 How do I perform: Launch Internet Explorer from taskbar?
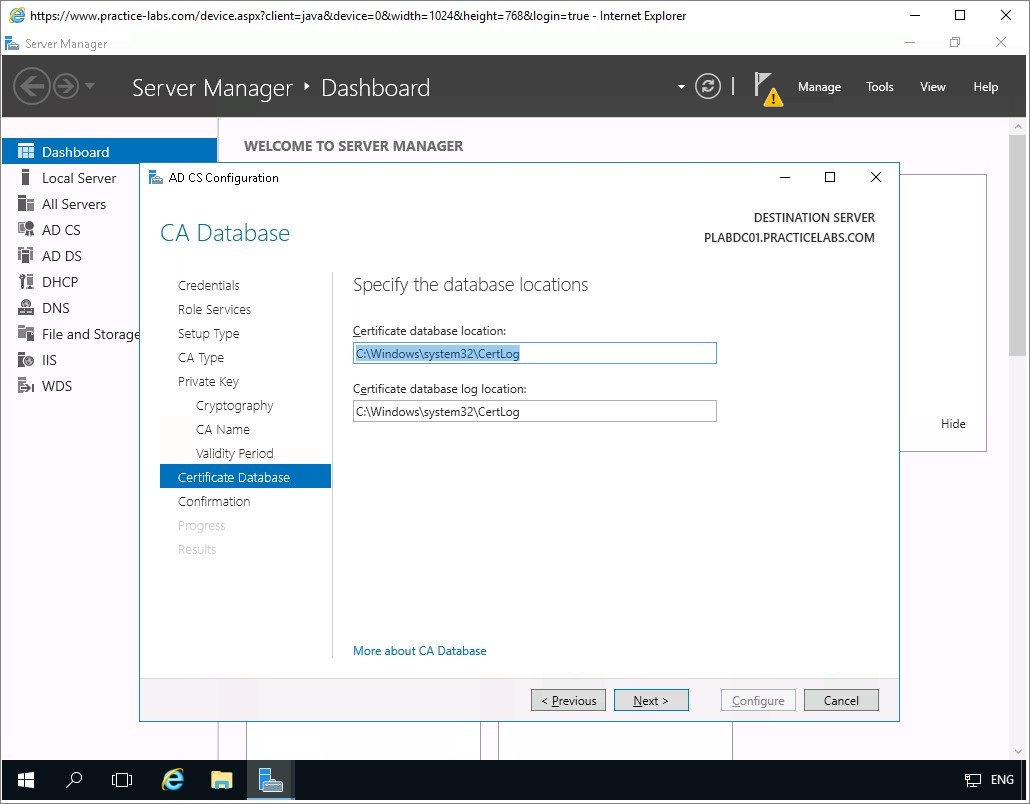(172, 780)
